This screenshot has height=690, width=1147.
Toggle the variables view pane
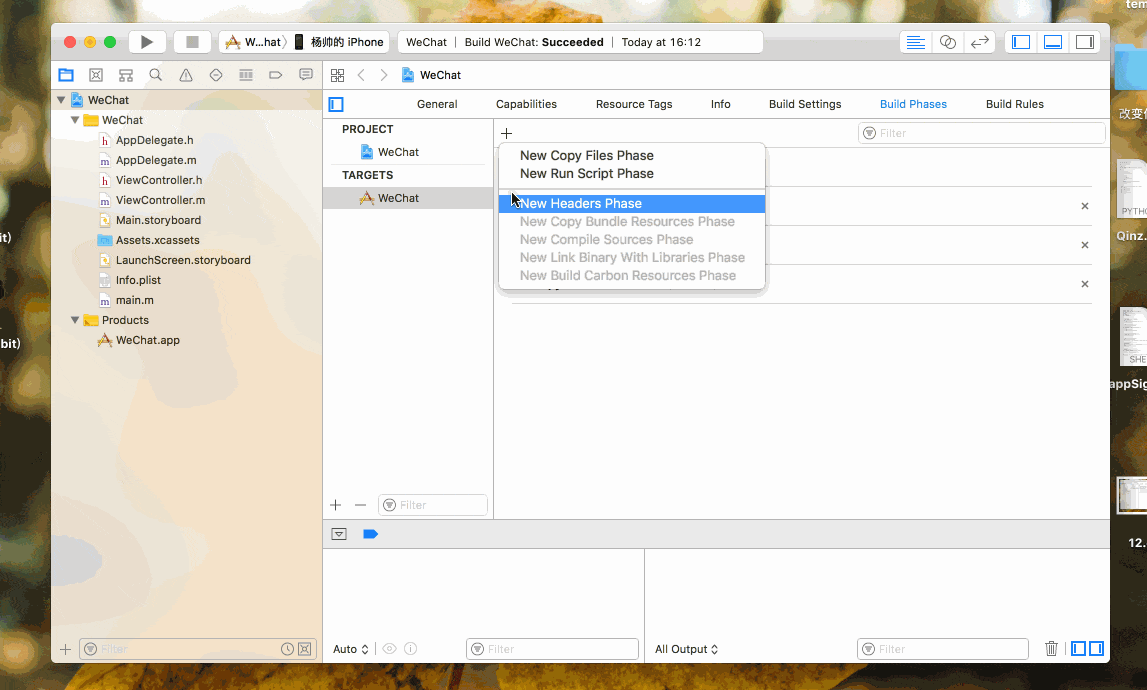(x=1078, y=648)
